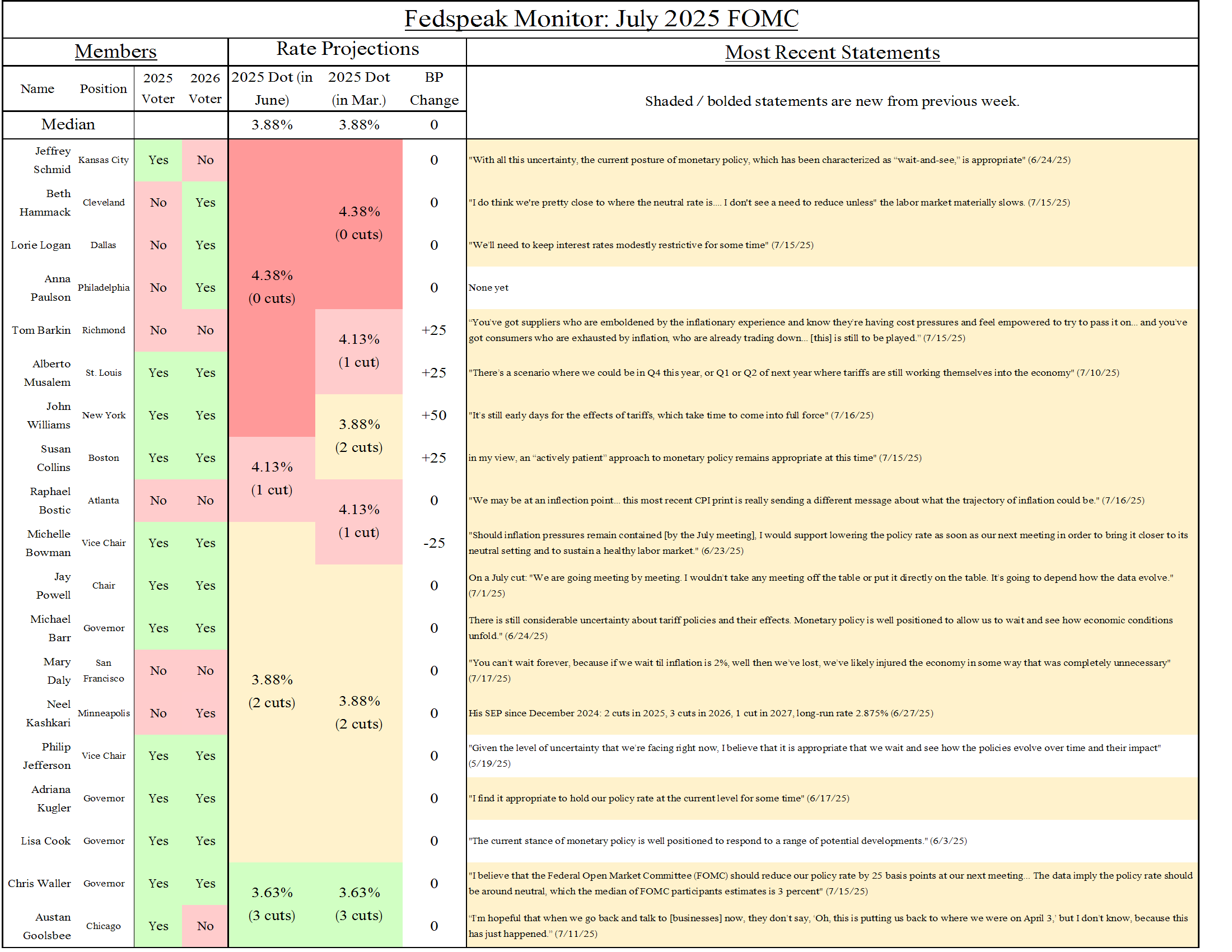Select Jeffrey Schmid's name cell

coord(54,160)
